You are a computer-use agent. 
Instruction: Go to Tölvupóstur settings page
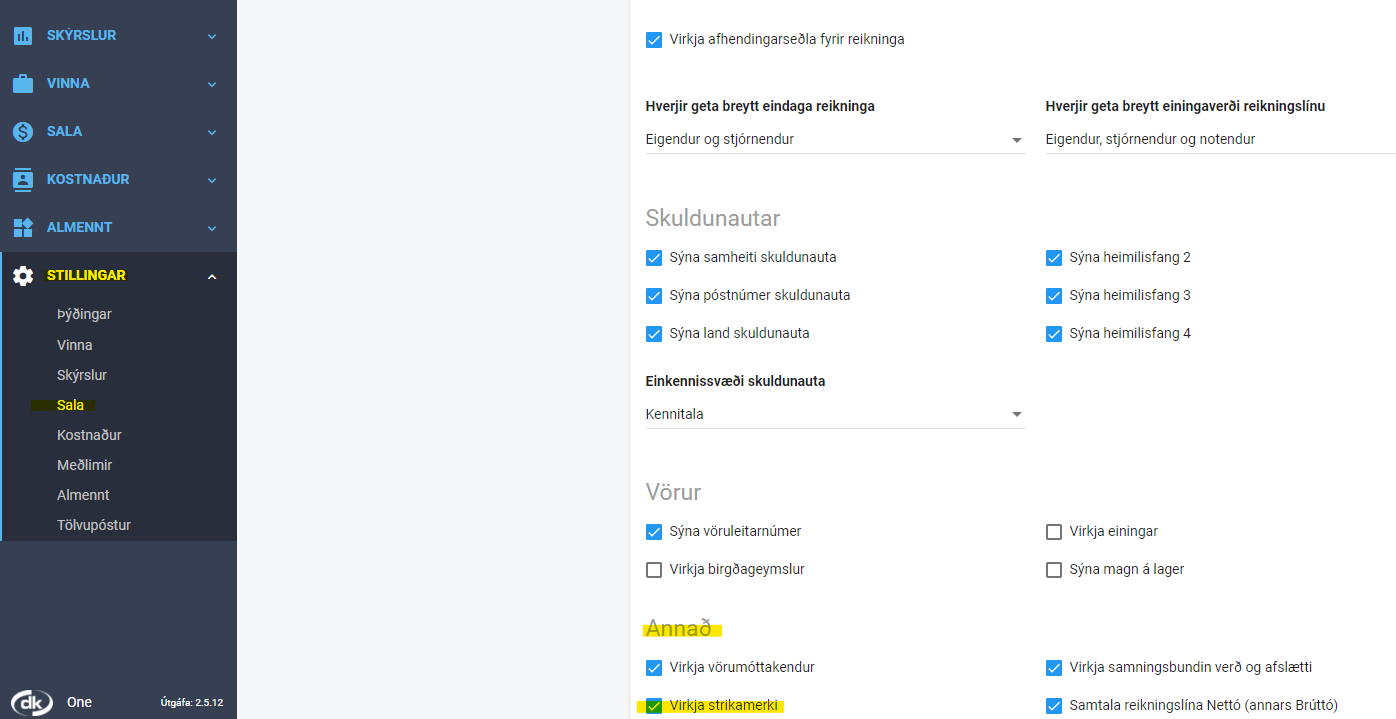click(x=94, y=525)
